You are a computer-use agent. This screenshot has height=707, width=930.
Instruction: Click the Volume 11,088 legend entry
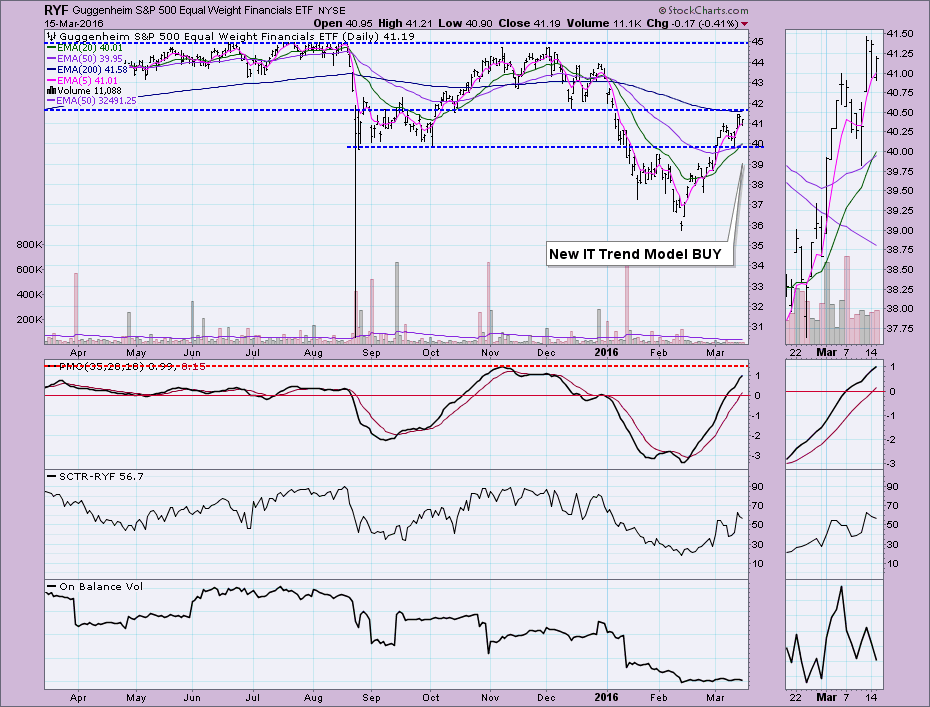tap(84, 91)
